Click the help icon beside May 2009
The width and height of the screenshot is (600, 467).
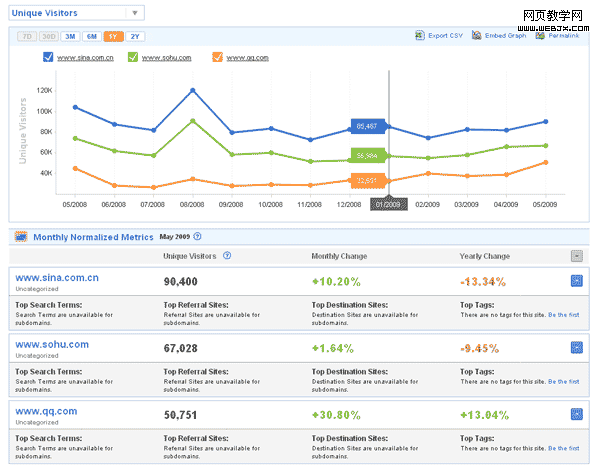(197, 237)
